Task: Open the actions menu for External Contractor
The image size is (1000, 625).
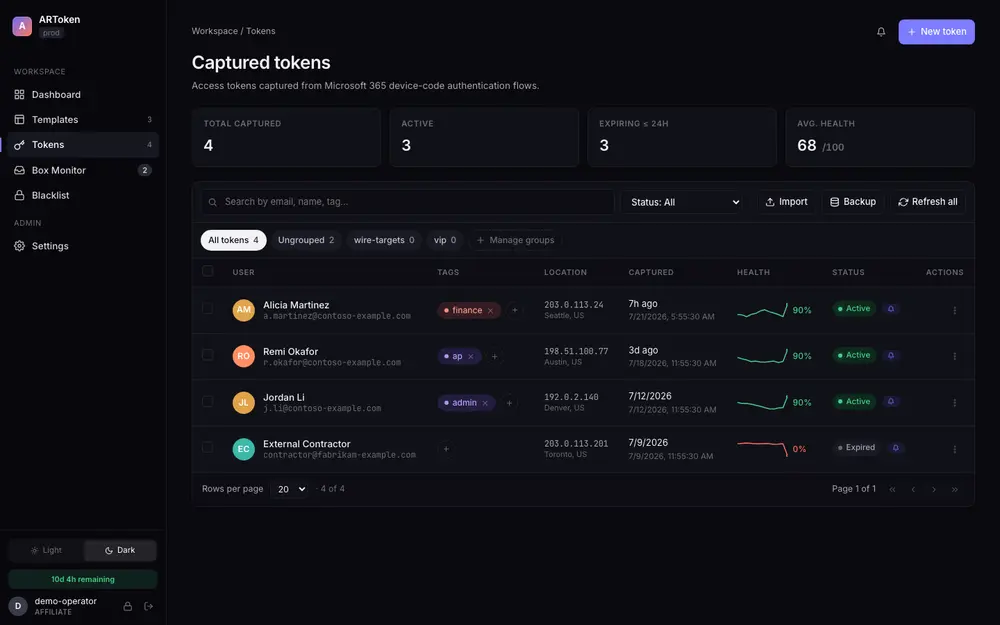Action: (x=954, y=450)
